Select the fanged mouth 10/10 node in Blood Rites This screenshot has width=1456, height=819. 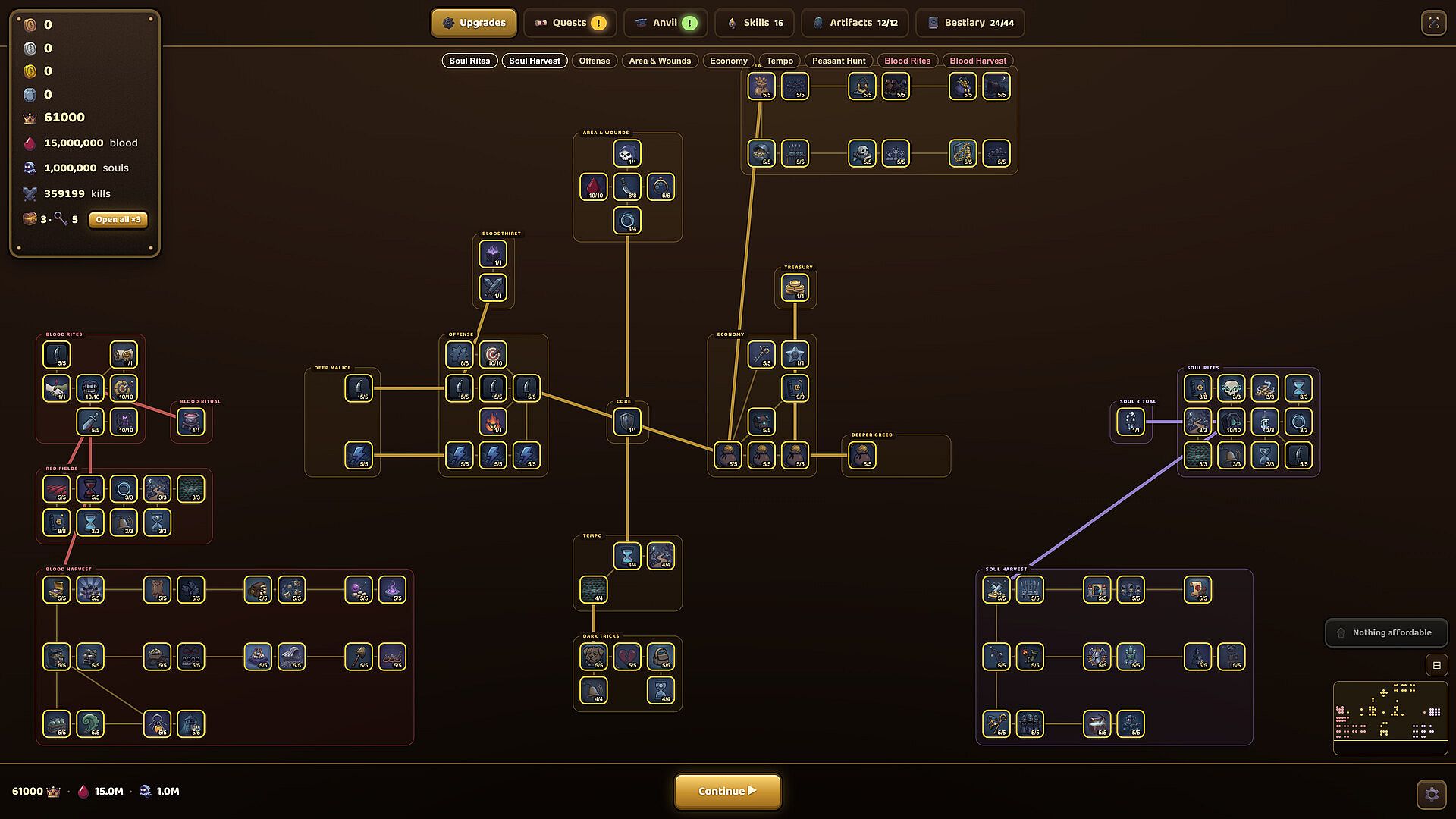pos(90,388)
